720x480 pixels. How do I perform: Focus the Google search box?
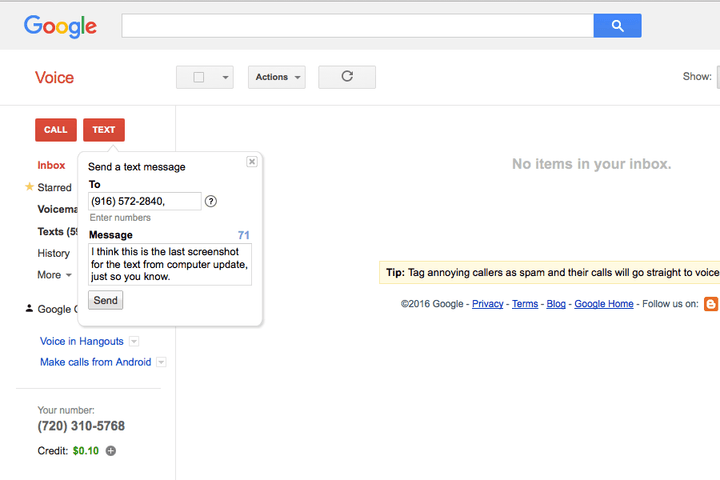pos(358,26)
